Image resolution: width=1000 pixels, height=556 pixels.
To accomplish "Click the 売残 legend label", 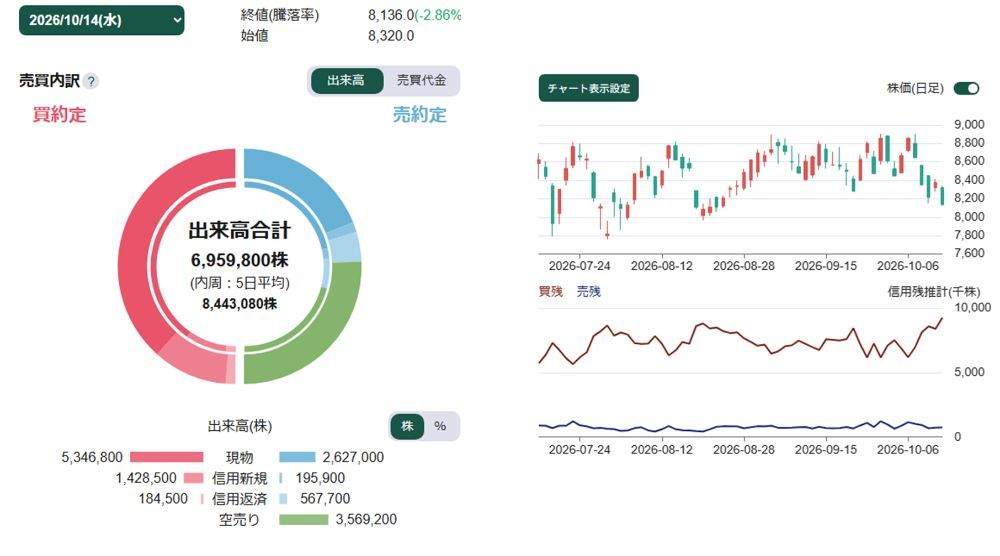I will coord(589,291).
